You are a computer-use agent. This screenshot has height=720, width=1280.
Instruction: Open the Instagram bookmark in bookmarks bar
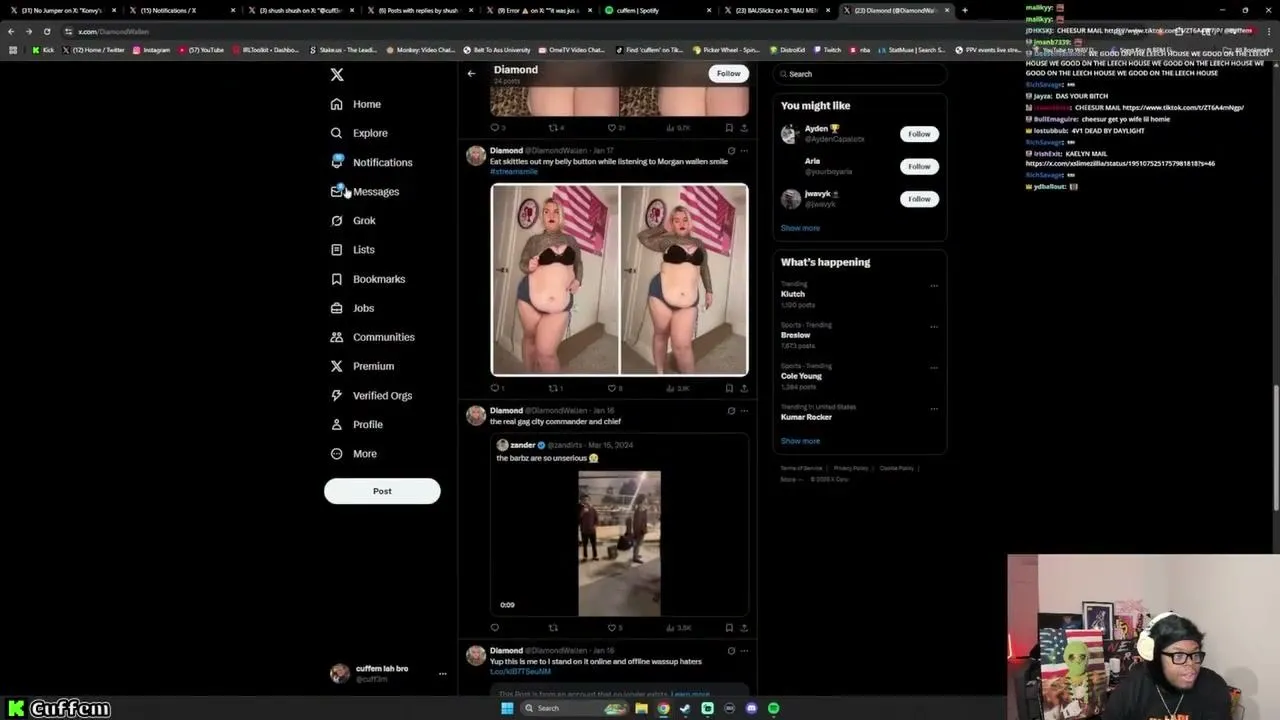point(151,50)
